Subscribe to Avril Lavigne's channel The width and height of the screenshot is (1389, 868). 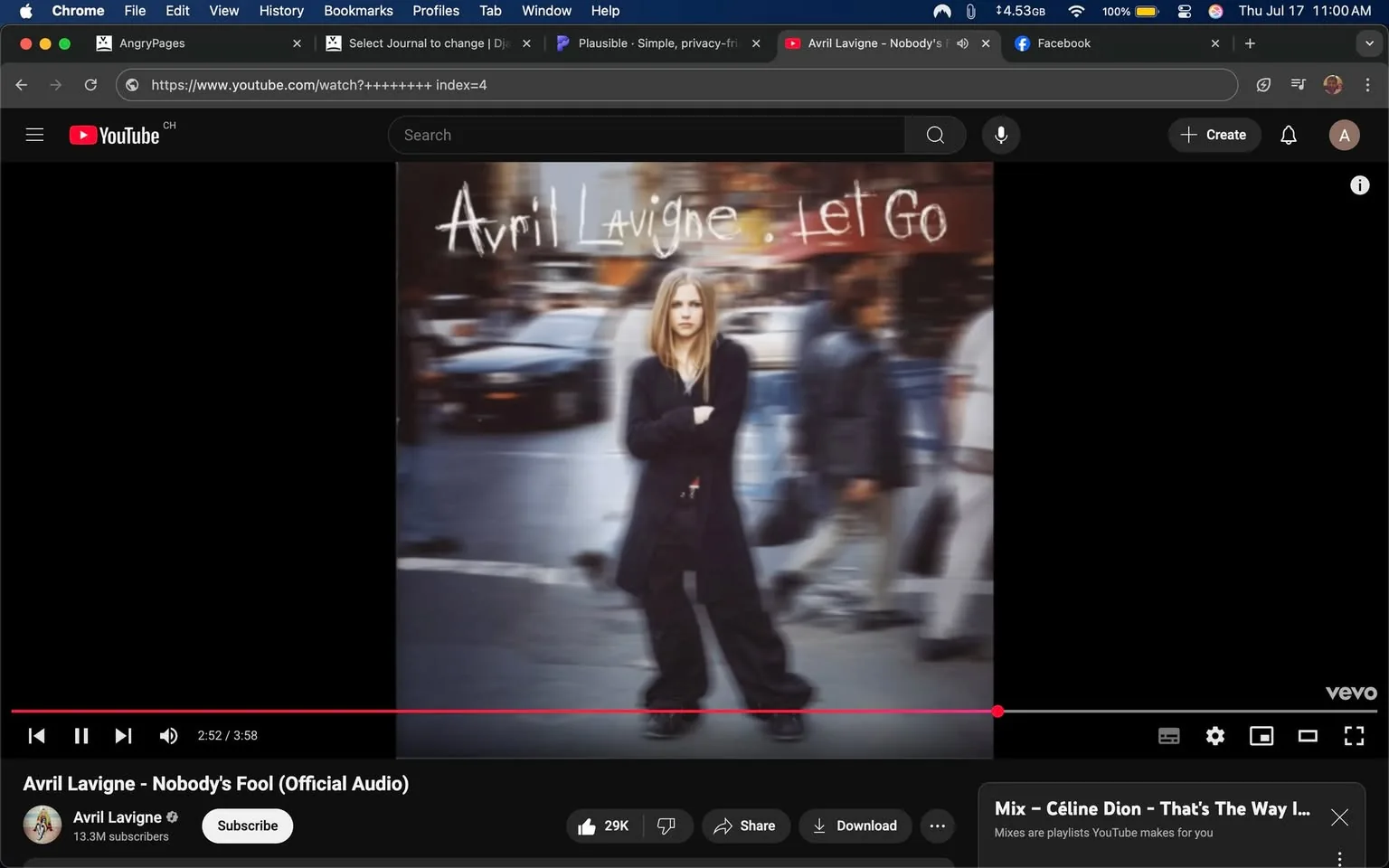pyautogui.click(x=246, y=826)
